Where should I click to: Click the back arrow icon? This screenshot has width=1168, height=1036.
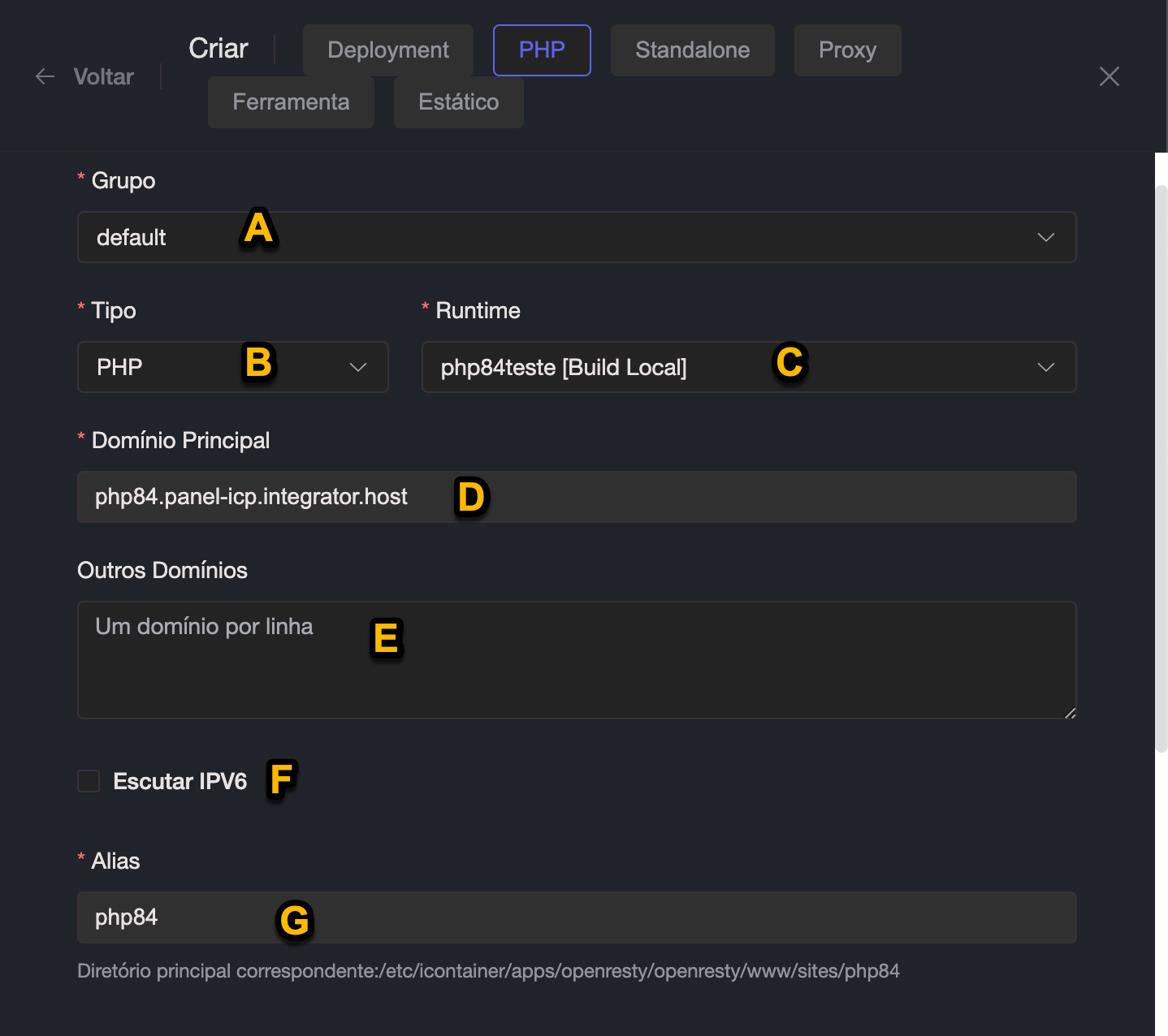tap(45, 76)
